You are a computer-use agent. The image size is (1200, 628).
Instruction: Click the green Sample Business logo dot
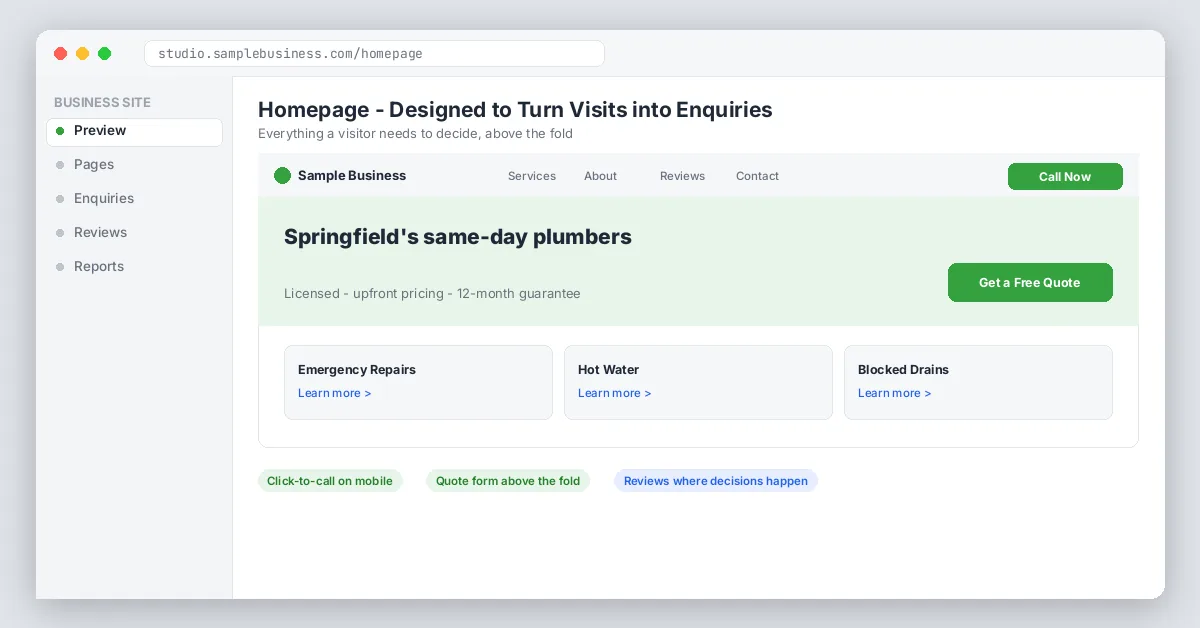[282, 176]
